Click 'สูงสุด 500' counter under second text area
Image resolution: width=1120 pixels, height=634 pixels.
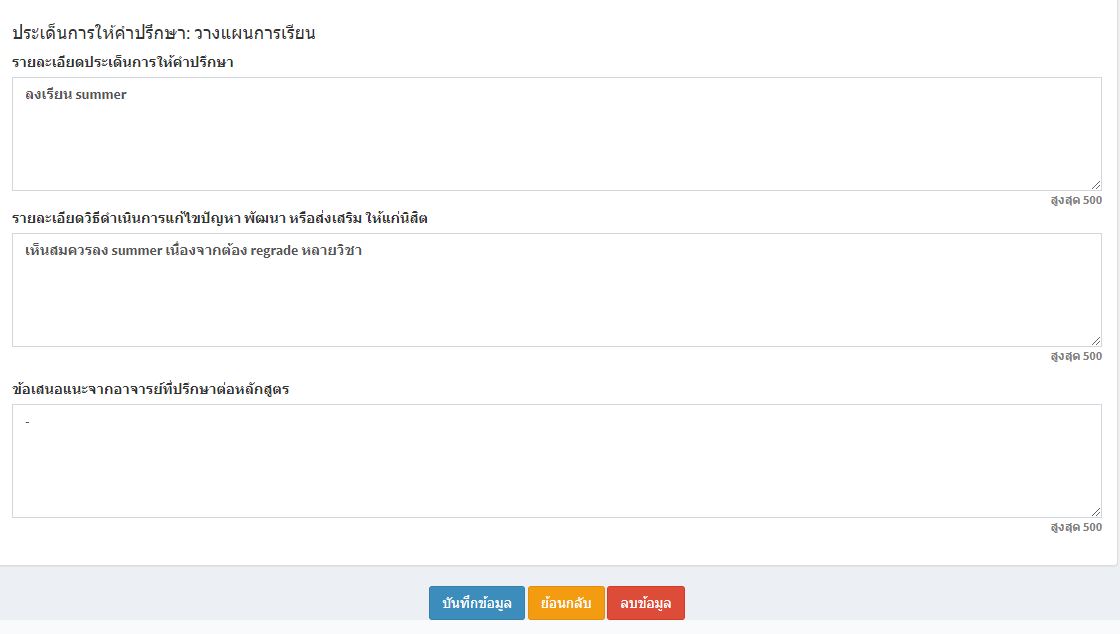pyautogui.click(x=1076, y=356)
